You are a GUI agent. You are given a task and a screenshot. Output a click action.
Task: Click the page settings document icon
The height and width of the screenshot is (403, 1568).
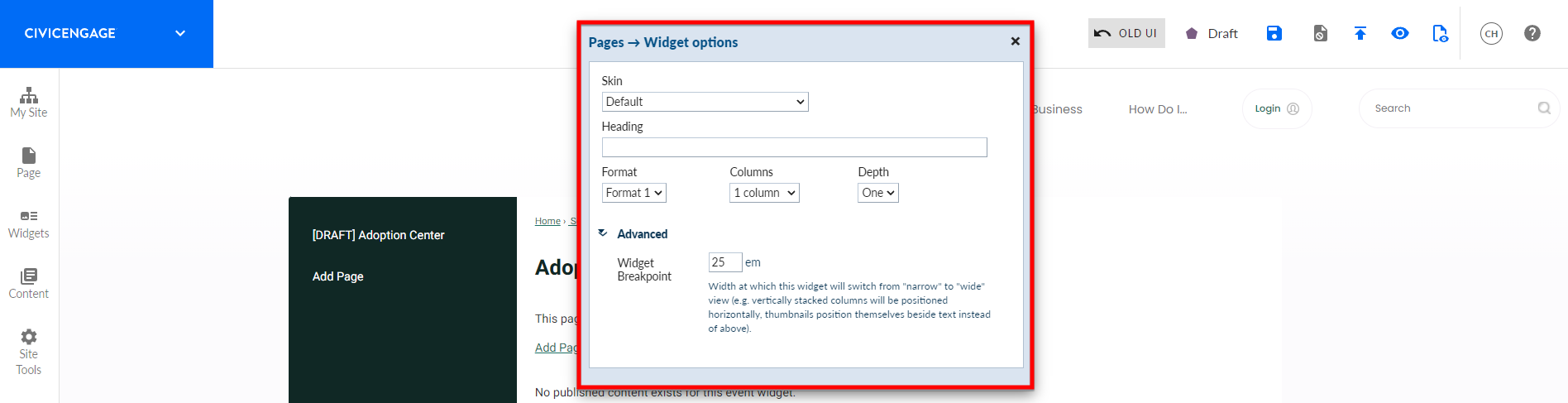1440,33
